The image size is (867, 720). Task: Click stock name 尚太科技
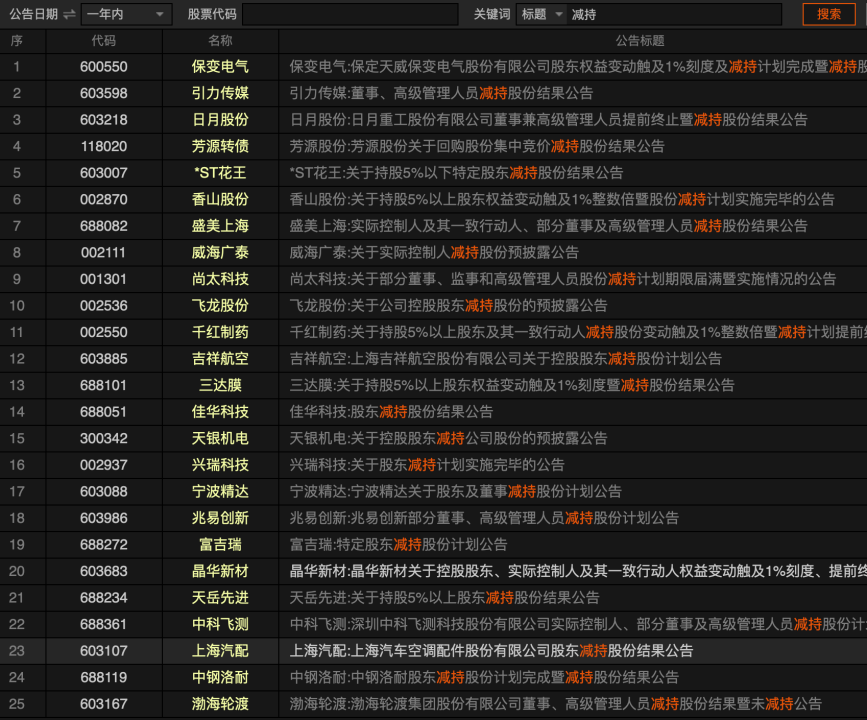pyautogui.click(x=220, y=279)
